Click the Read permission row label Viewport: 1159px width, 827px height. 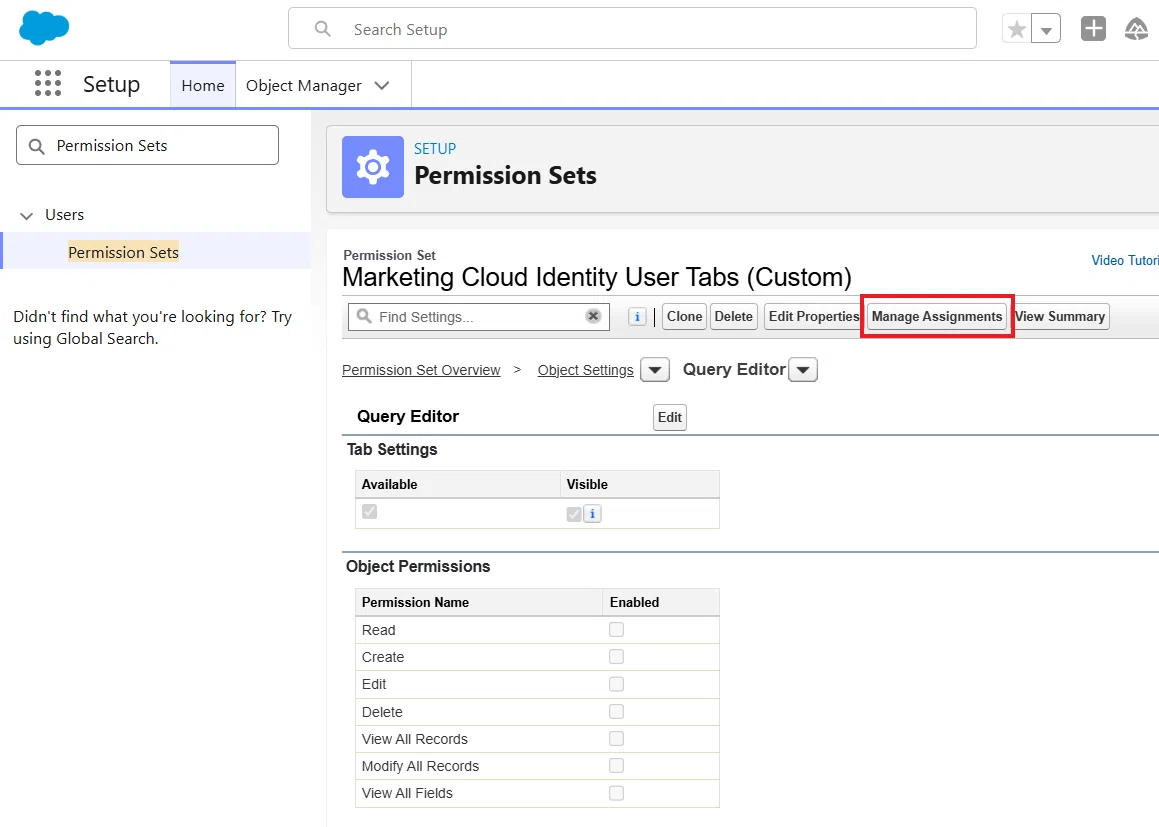pyautogui.click(x=378, y=630)
